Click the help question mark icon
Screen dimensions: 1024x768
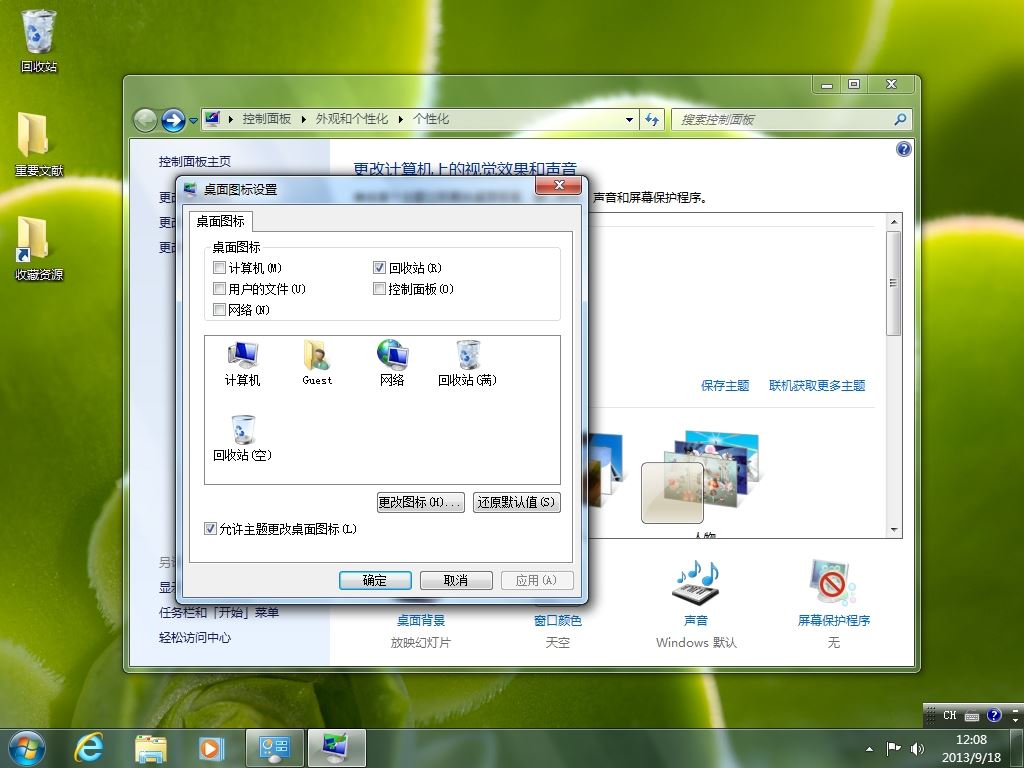[x=903, y=149]
